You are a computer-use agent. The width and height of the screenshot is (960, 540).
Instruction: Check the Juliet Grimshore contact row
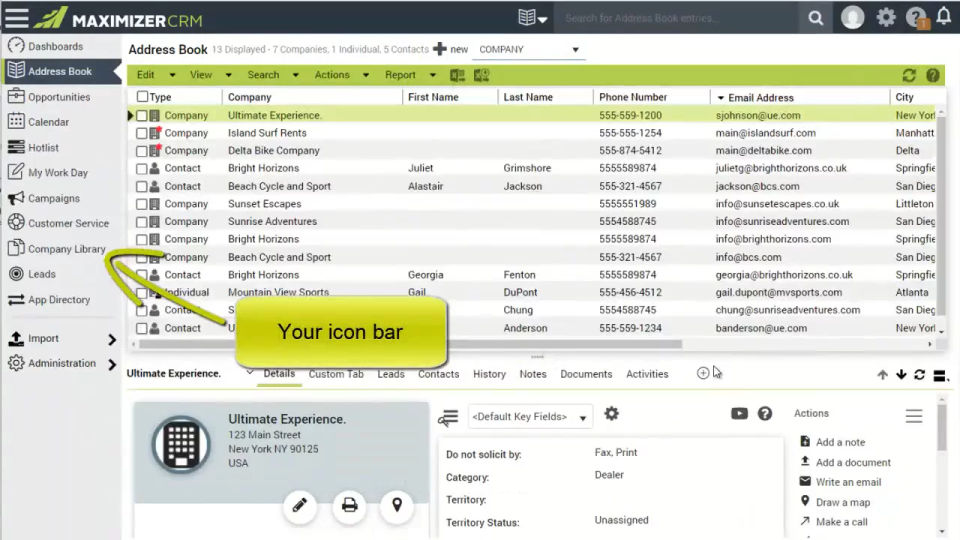click(141, 168)
